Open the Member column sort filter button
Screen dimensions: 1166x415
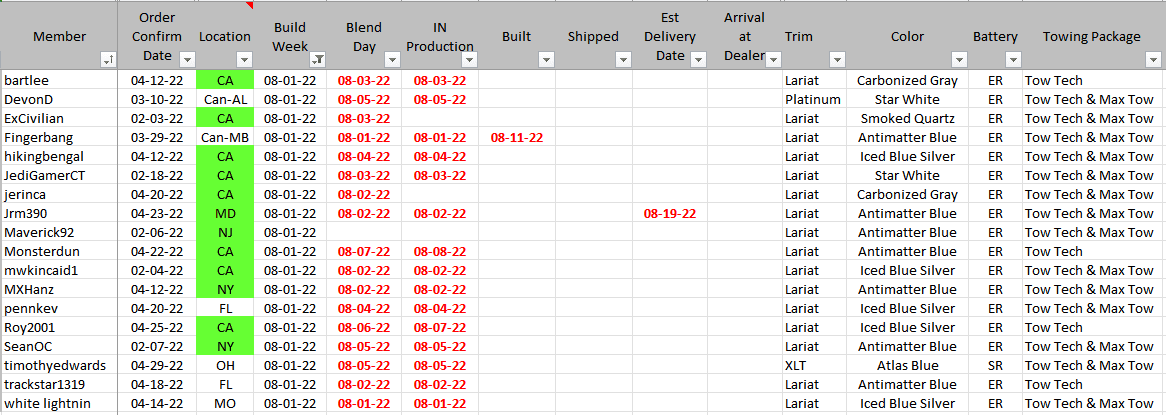tap(107, 60)
